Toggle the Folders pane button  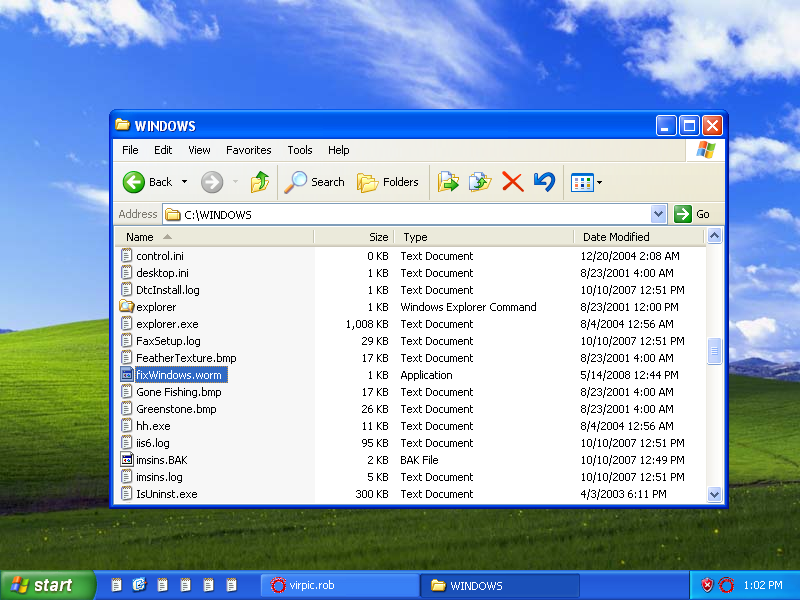(x=388, y=182)
